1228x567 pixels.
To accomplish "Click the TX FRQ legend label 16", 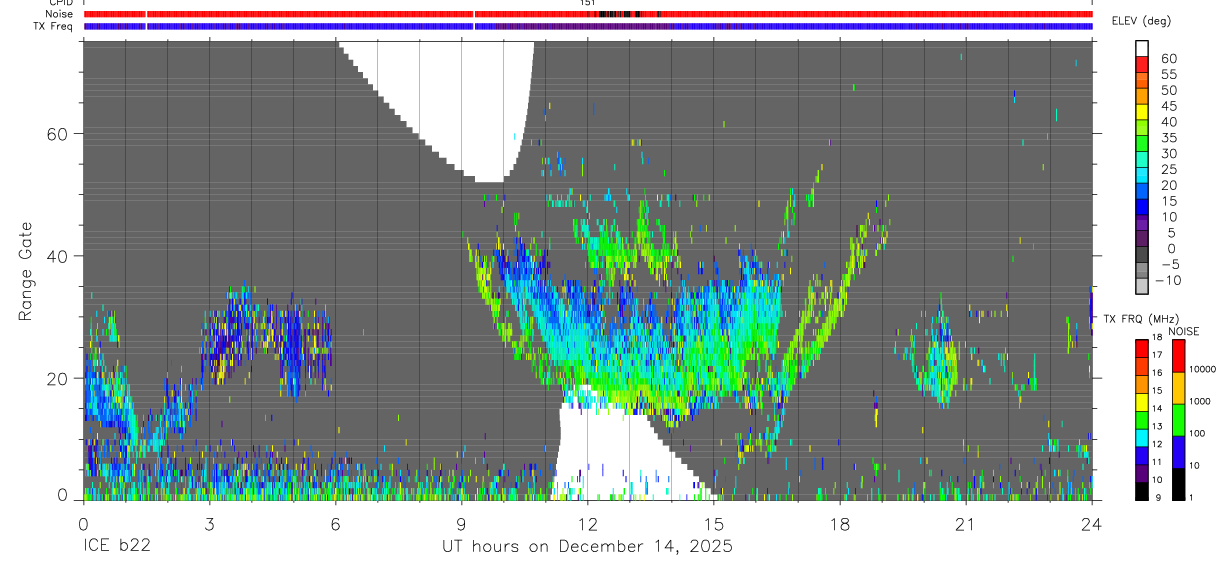I will [1157, 373].
